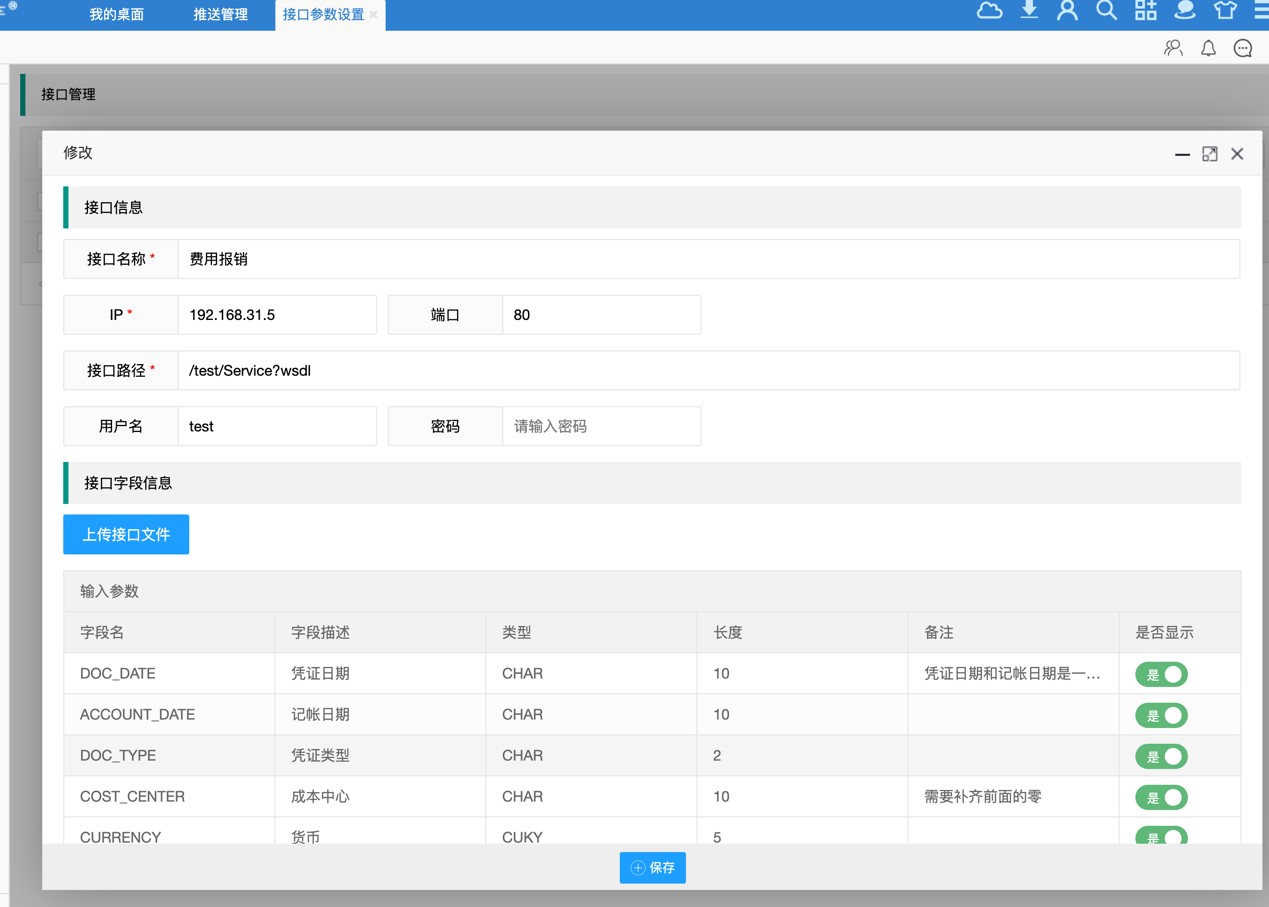Minimize the 修改 dialog
1269x907 pixels.
point(1182,154)
